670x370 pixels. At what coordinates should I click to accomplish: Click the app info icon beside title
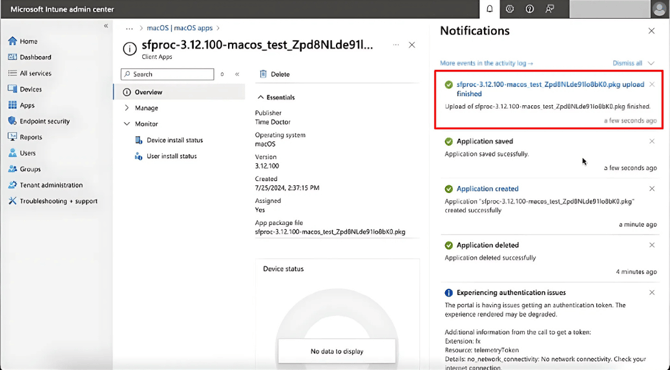tap(129, 49)
